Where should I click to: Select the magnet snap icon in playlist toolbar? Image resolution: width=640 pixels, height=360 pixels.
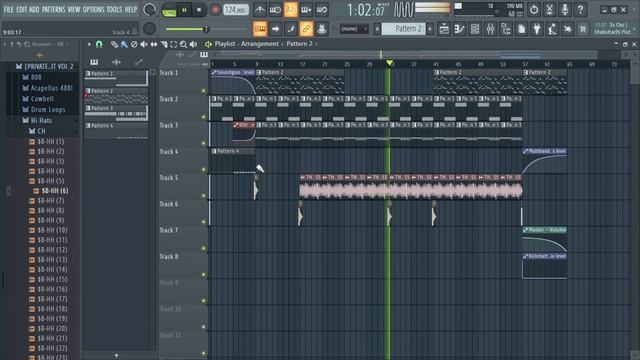click(99, 44)
